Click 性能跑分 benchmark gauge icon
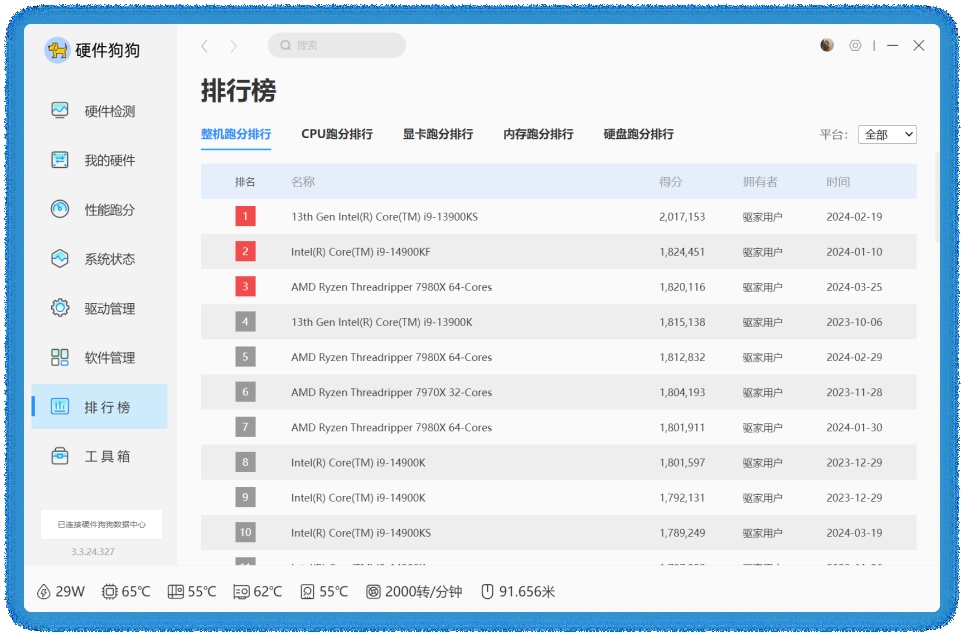Viewport: 964px width, 636px height. pyautogui.click(x=60, y=209)
